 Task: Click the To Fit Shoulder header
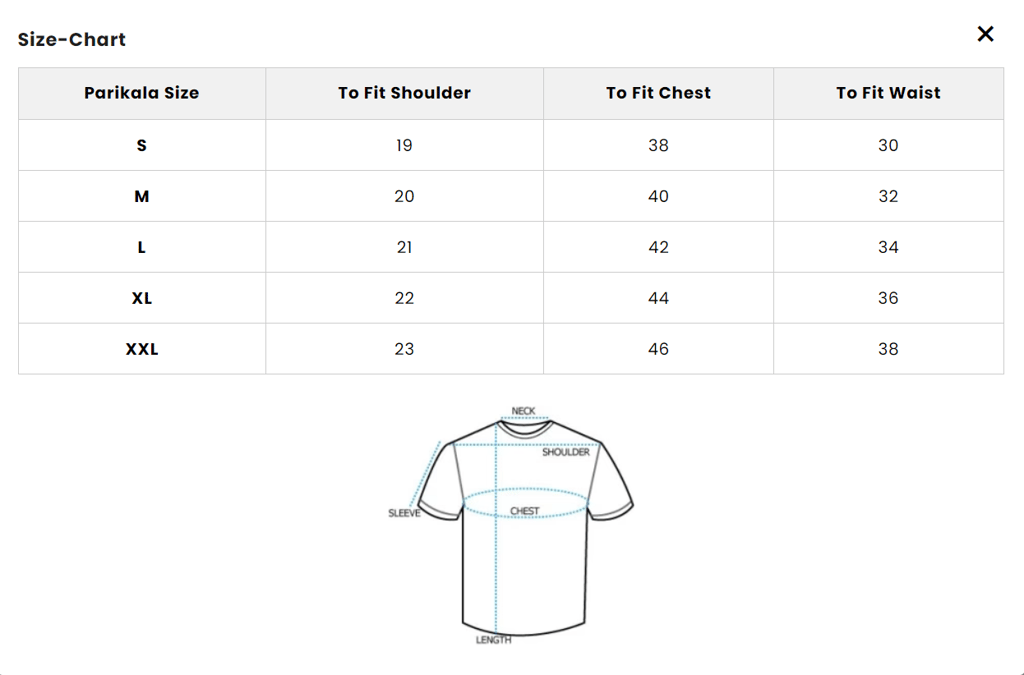(x=404, y=93)
